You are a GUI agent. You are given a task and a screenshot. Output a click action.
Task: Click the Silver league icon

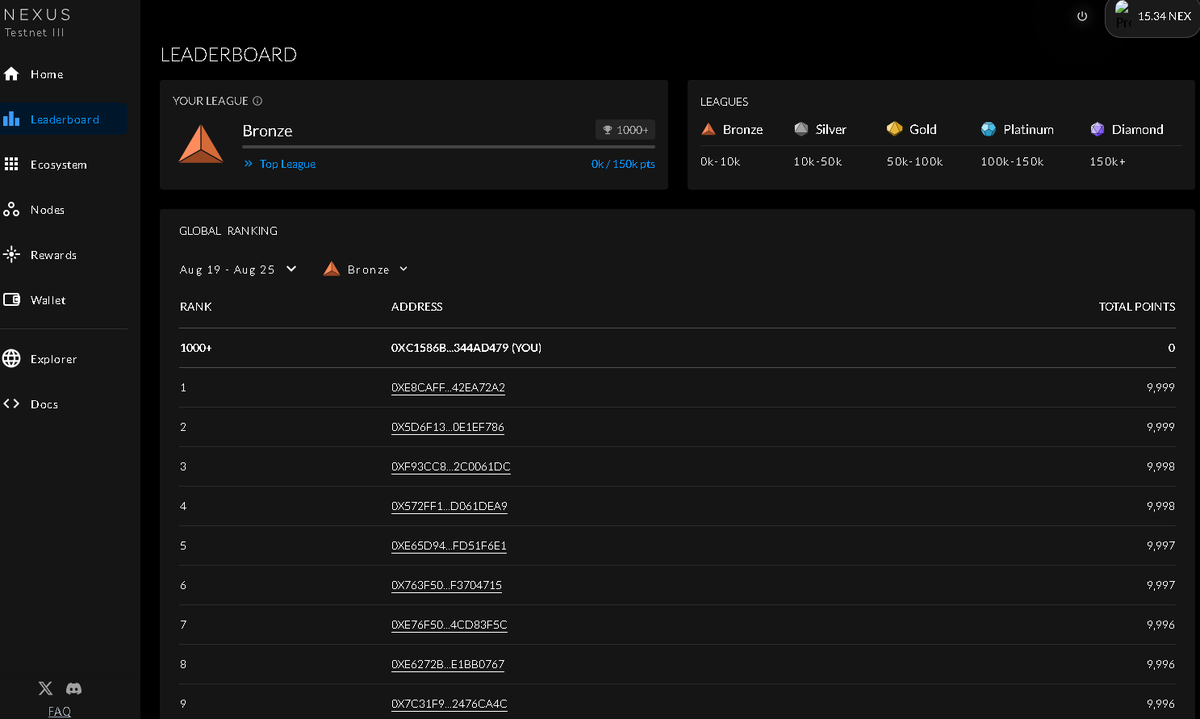801,129
